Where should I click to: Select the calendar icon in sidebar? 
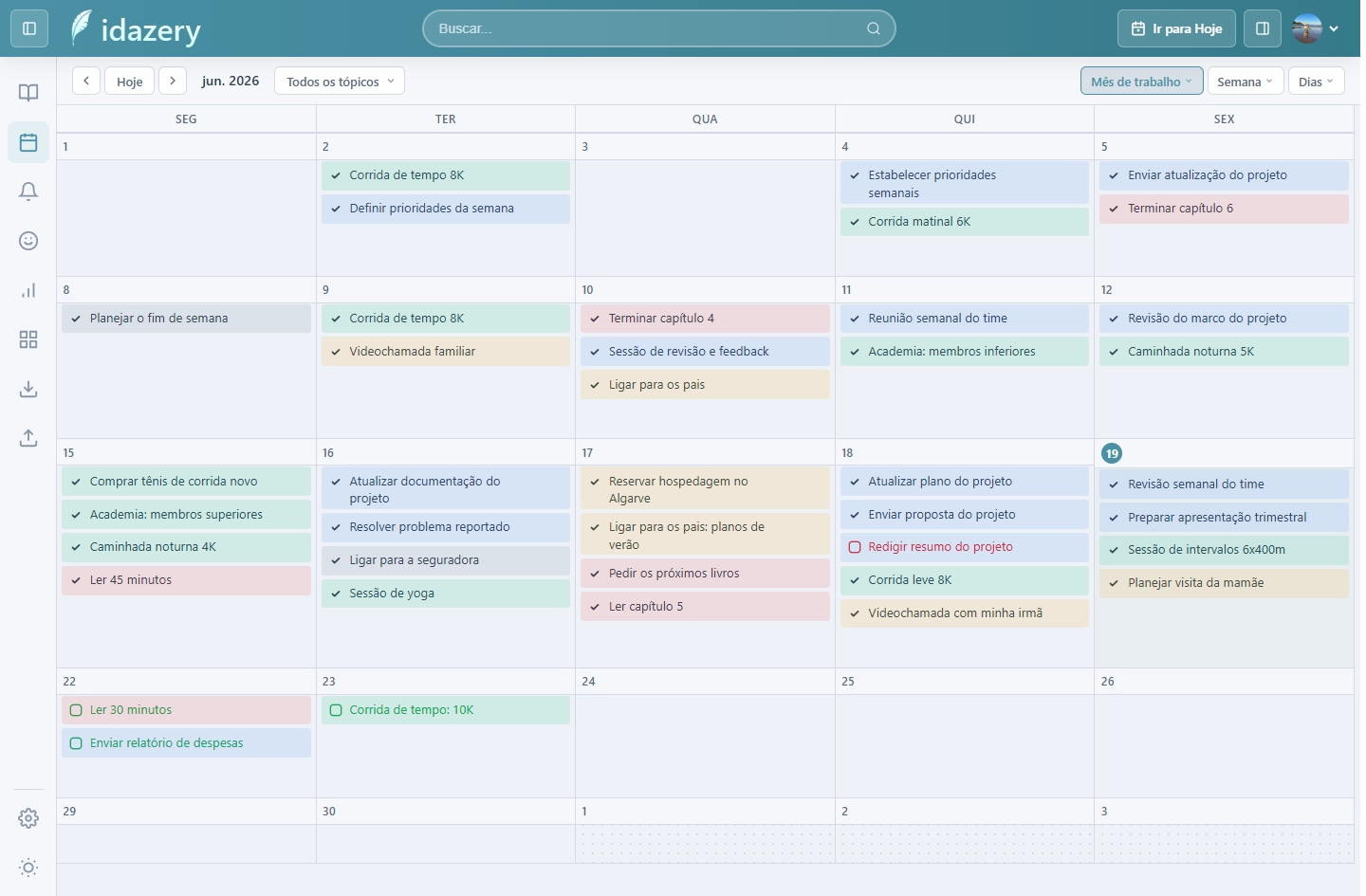(28, 142)
